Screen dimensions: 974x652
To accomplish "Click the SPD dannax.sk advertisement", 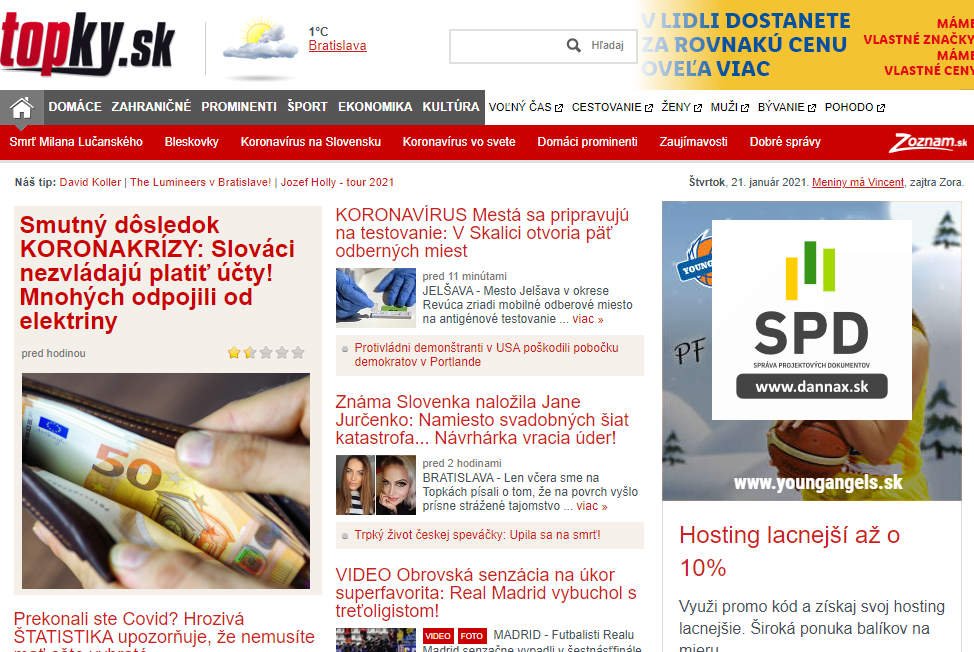I will pos(811,320).
